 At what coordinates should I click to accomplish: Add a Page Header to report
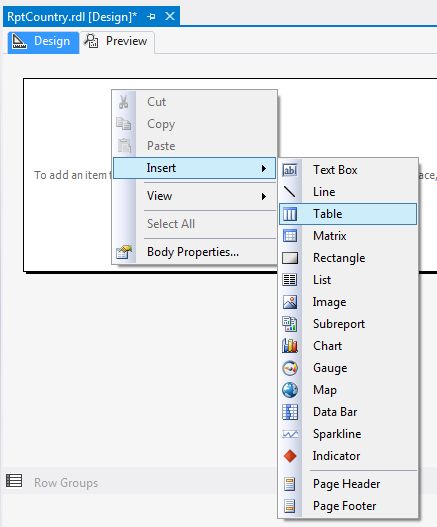(348, 484)
